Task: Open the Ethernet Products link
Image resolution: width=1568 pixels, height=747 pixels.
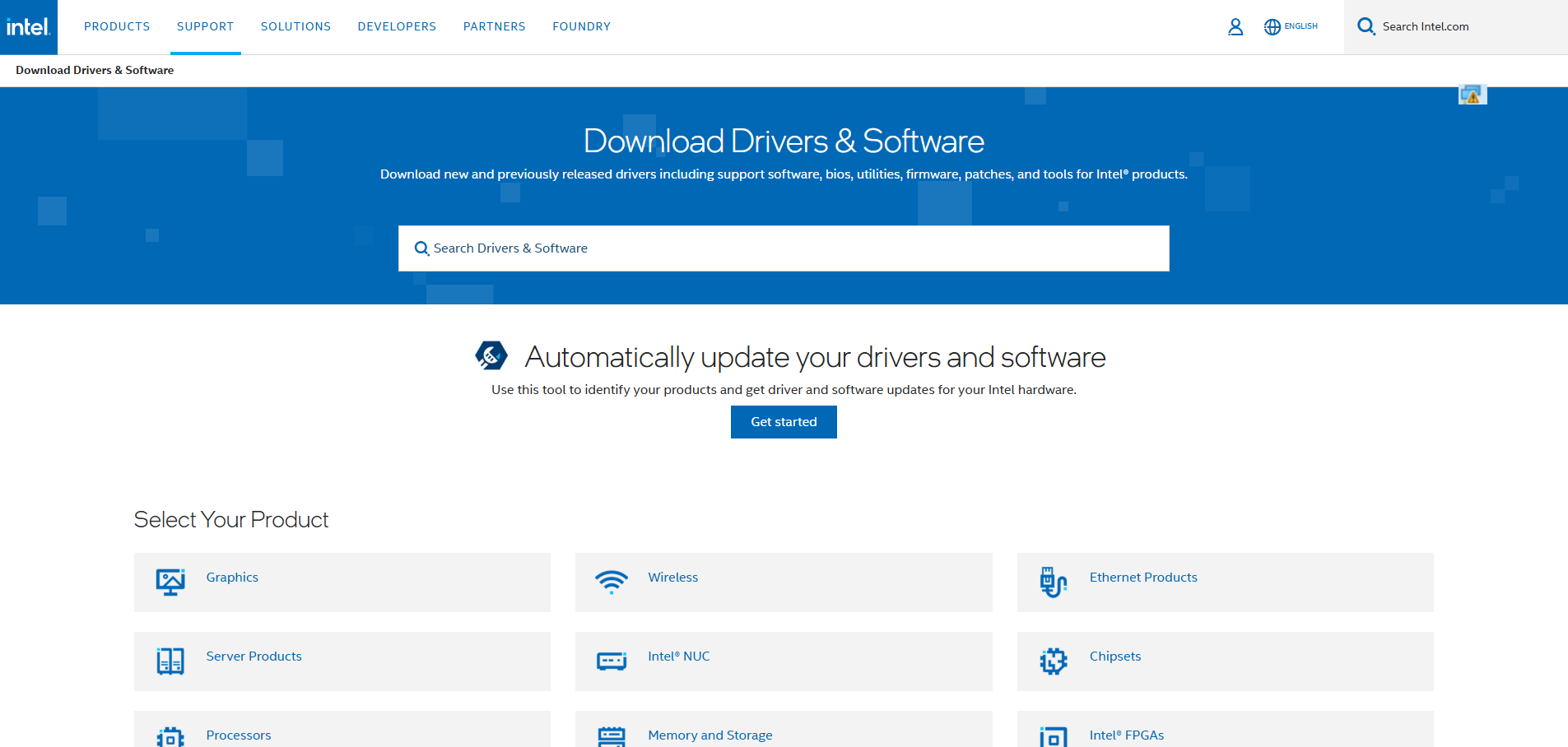Action: pos(1143,578)
